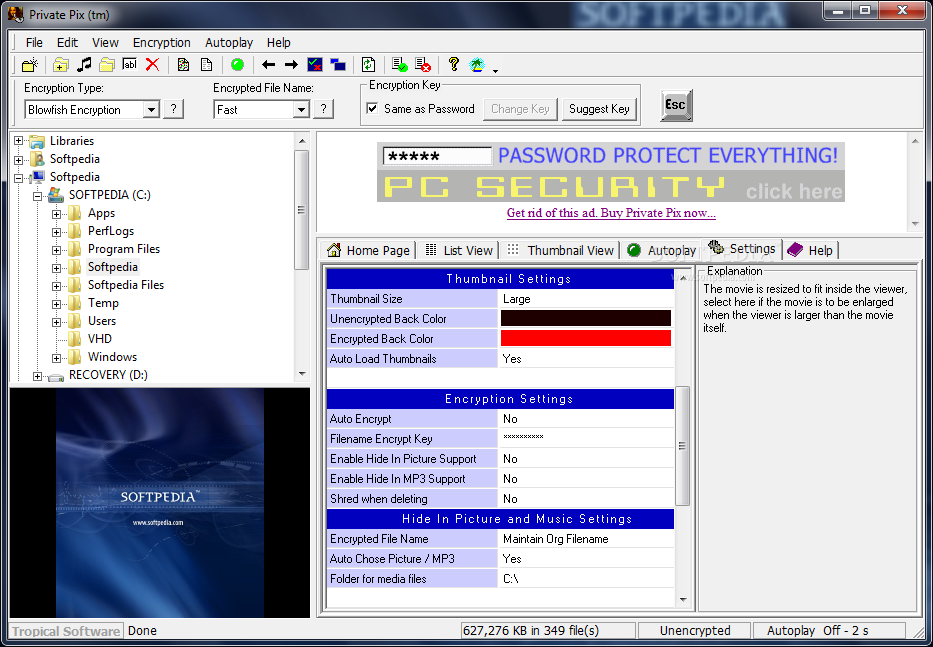Click the plain yellow folders toolbar icon
Screen dimensions: 933x647
pos(107,65)
